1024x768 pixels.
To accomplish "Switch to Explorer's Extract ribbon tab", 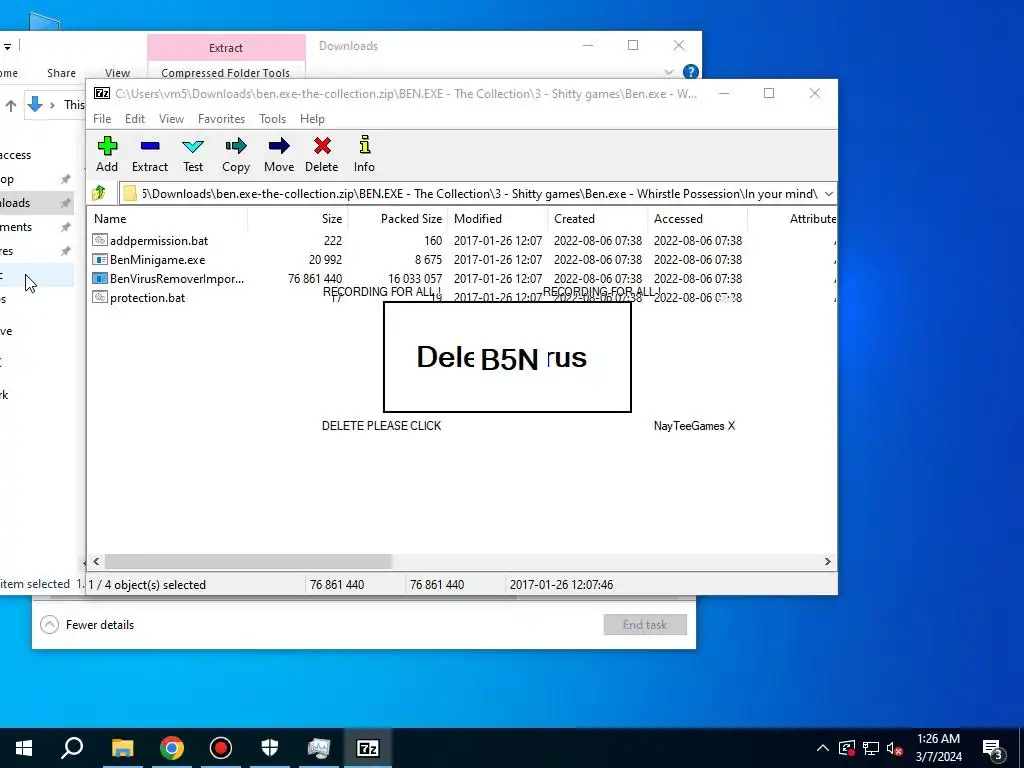I will coord(226,48).
